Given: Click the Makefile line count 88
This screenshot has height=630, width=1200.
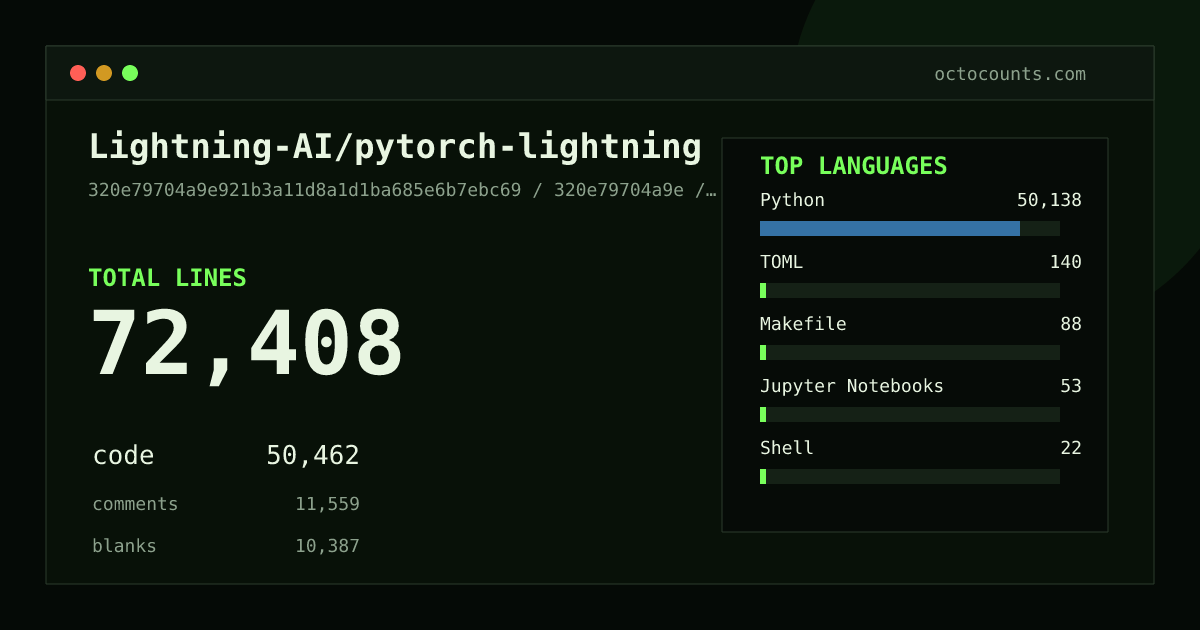Looking at the screenshot, I should pos(1071,324).
